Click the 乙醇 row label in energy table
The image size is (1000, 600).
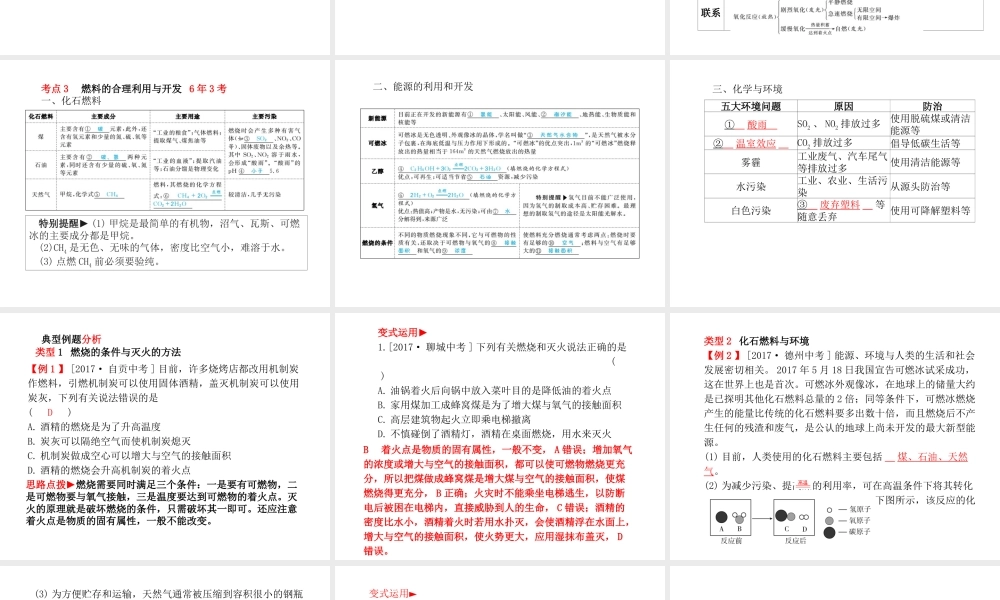pyautogui.click(x=378, y=171)
